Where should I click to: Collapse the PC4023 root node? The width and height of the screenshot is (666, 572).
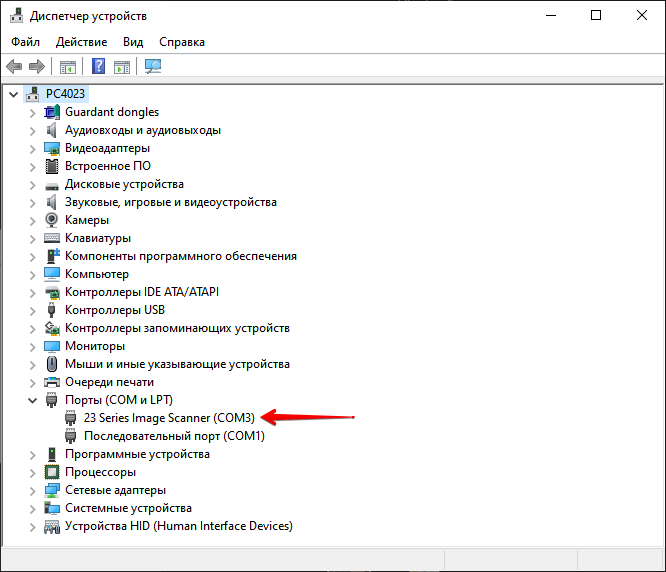coord(13,94)
